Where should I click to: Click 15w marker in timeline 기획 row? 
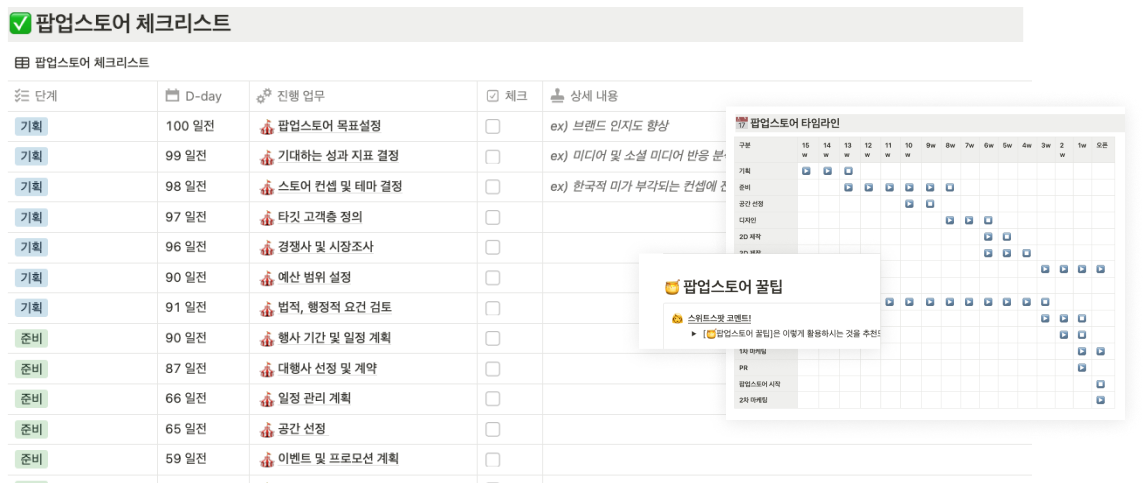coord(807,171)
